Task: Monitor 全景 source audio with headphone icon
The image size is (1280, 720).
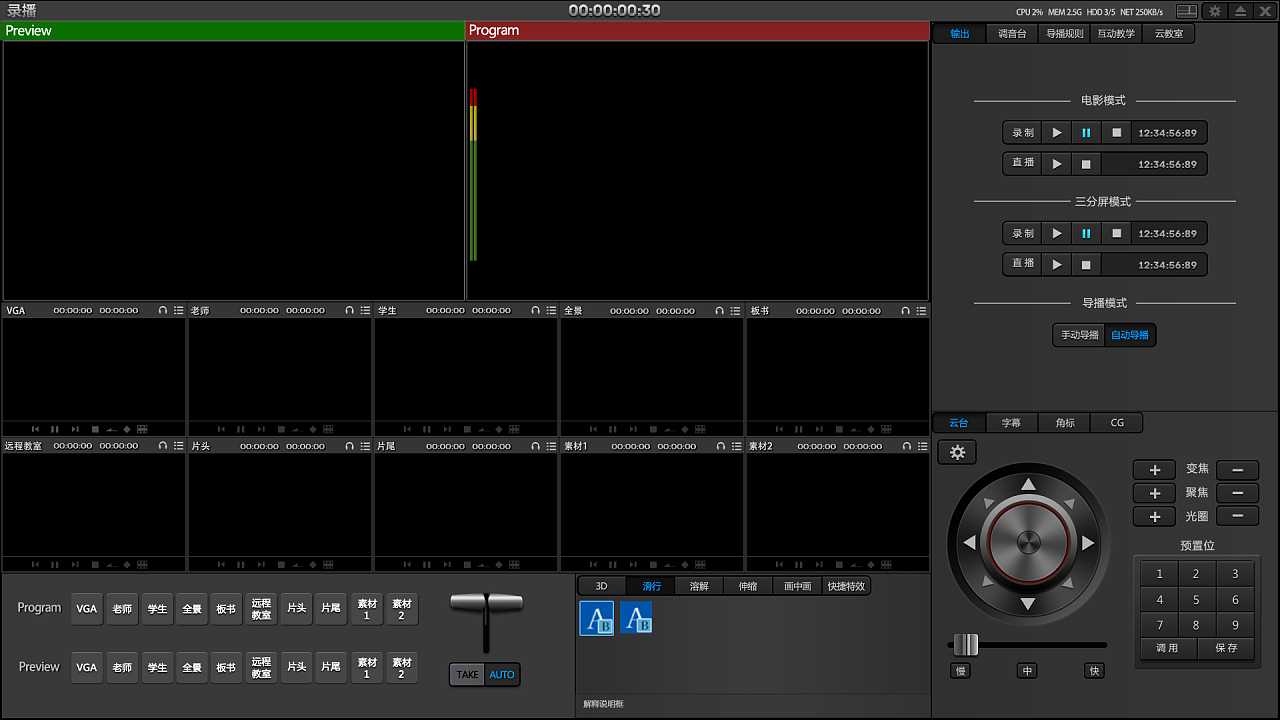Action: (720, 311)
